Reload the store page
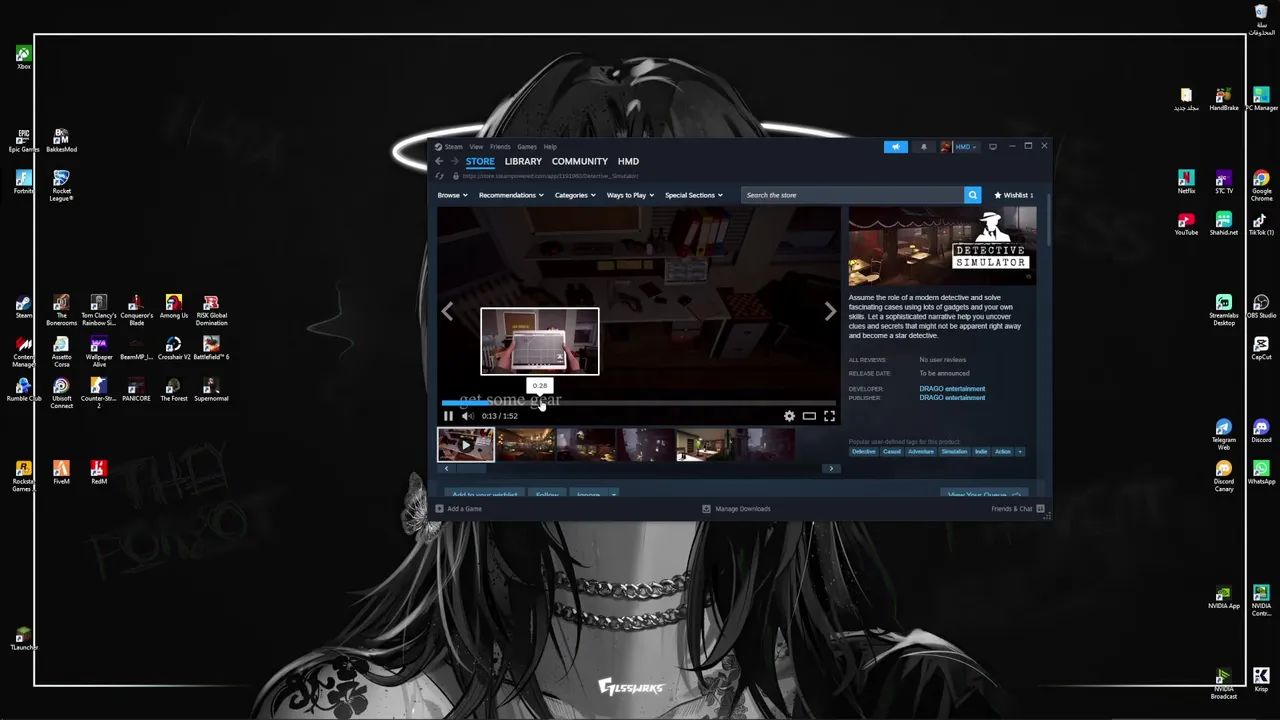 click(x=439, y=176)
